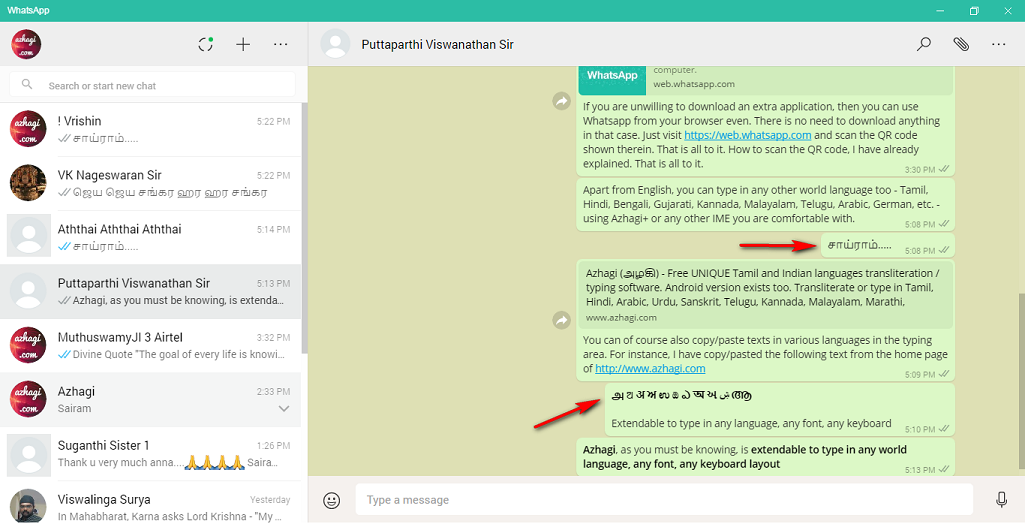Record a voice message with microphone
1025x524 pixels.
pos(1001,500)
